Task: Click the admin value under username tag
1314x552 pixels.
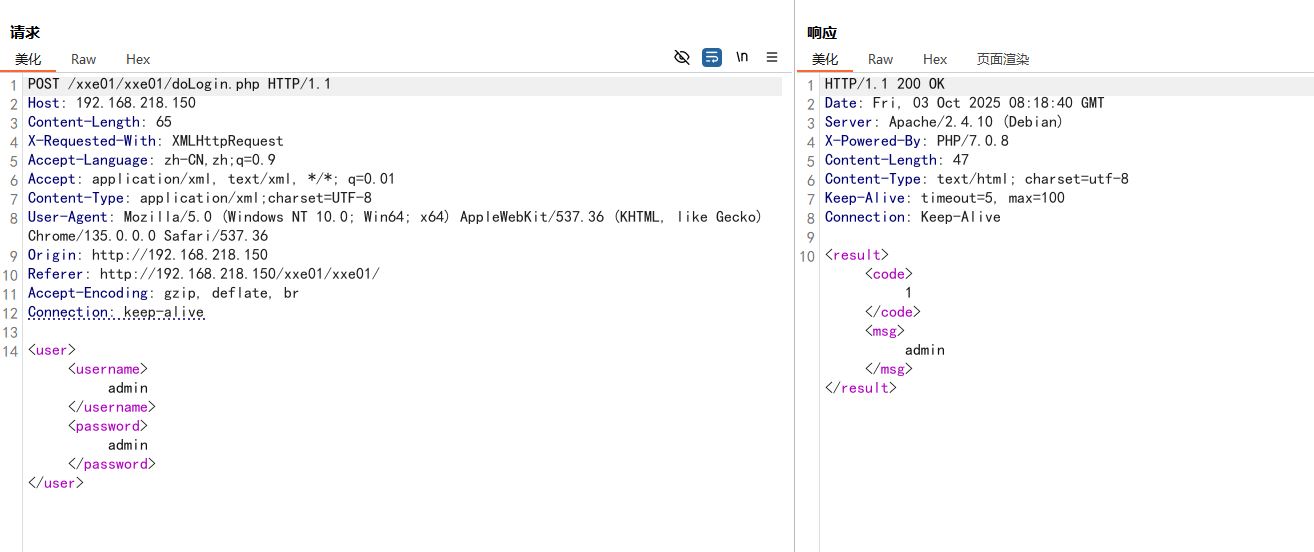Action: pos(128,388)
